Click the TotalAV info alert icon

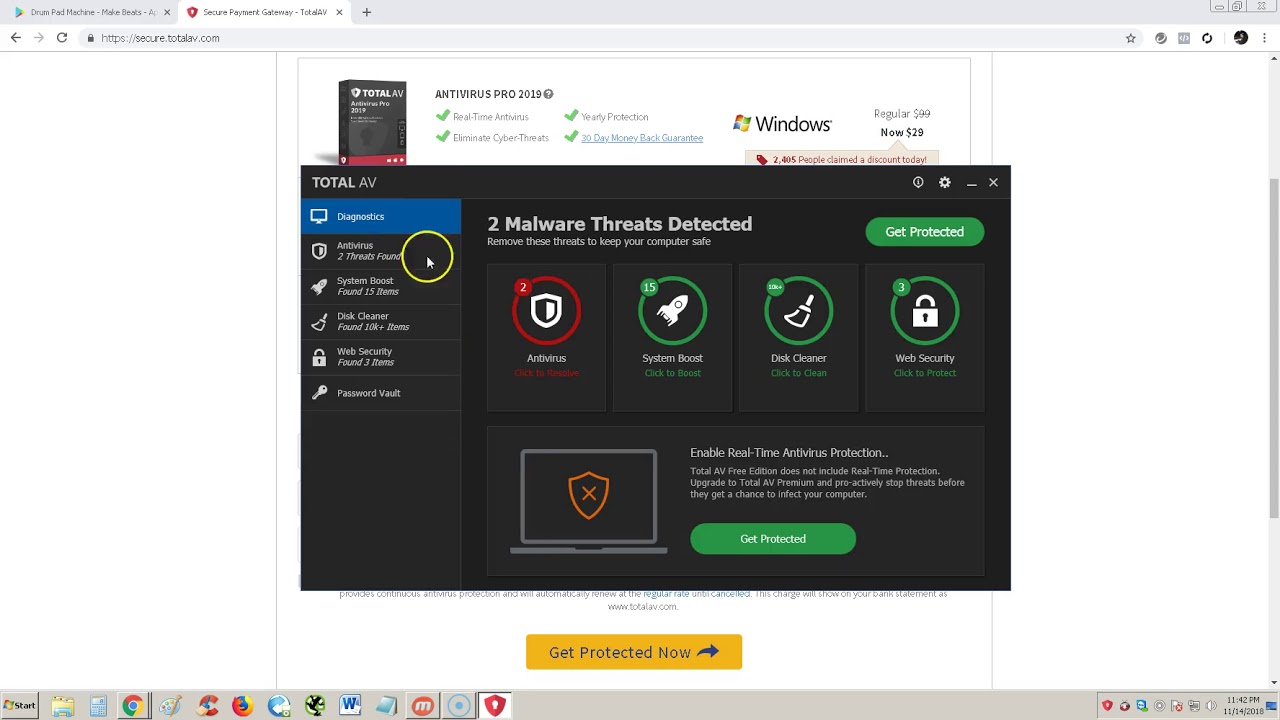pyautogui.click(x=918, y=182)
